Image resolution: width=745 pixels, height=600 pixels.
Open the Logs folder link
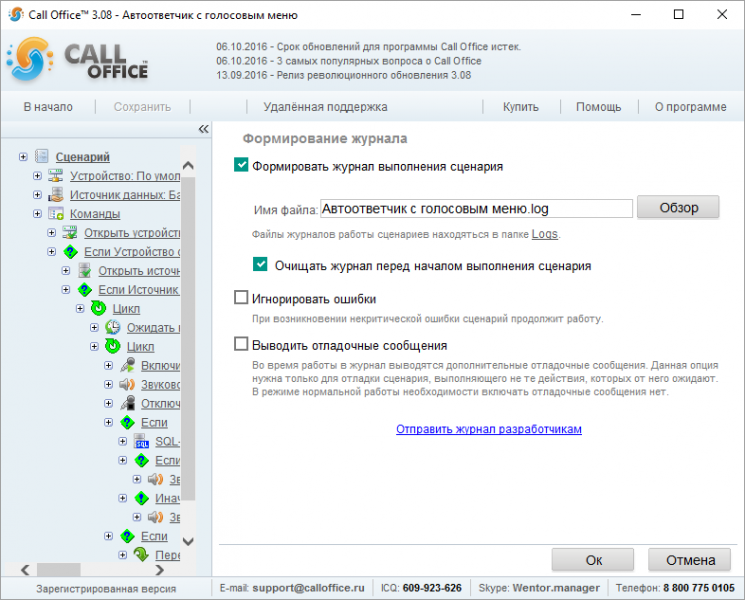[x=544, y=234]
